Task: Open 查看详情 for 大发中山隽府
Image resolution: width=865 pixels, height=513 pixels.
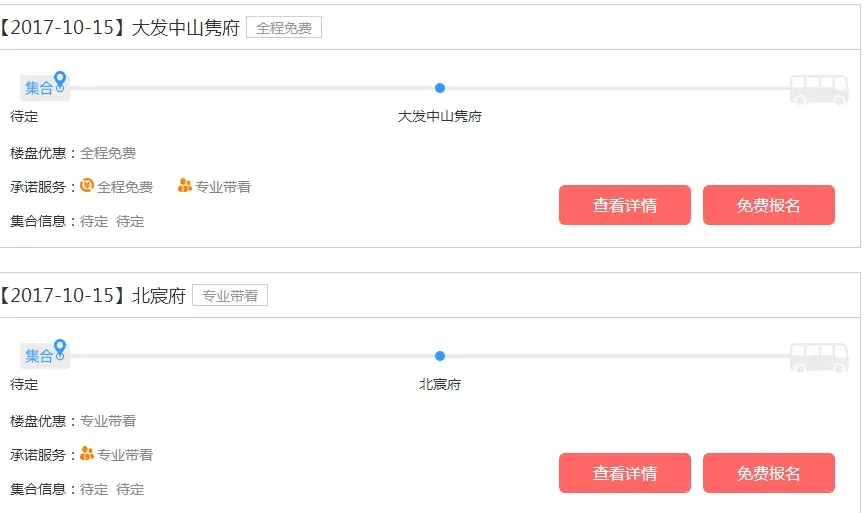Action: (x=624, y=205)
